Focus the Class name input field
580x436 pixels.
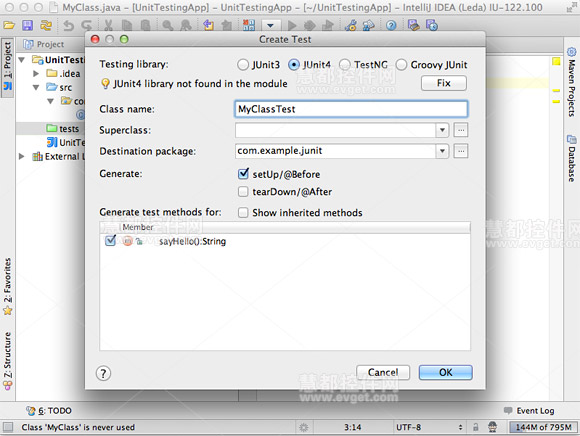click(351, 109)
